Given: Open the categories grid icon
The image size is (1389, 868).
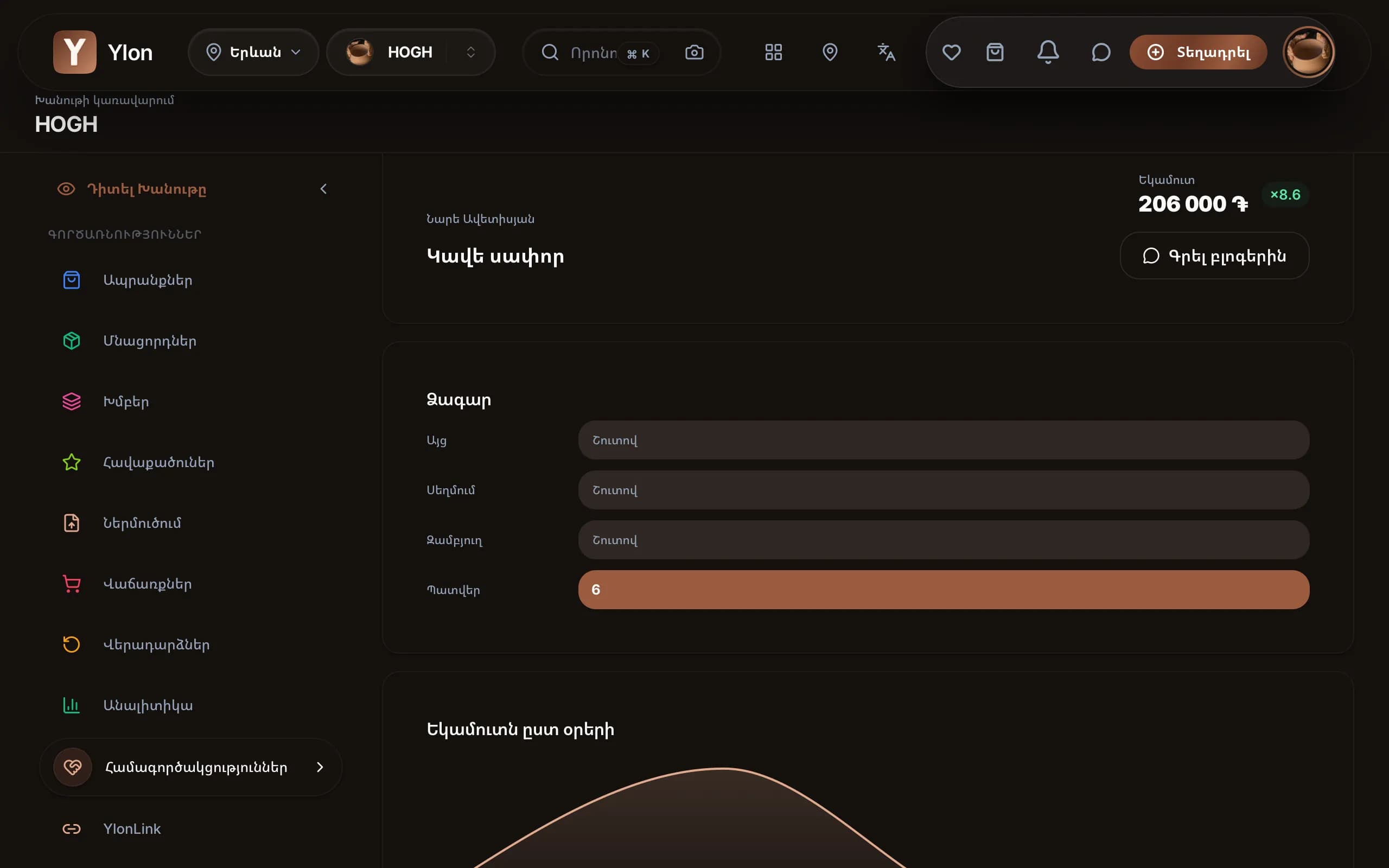Looking at the screenshot, I should tap(773, 52).
